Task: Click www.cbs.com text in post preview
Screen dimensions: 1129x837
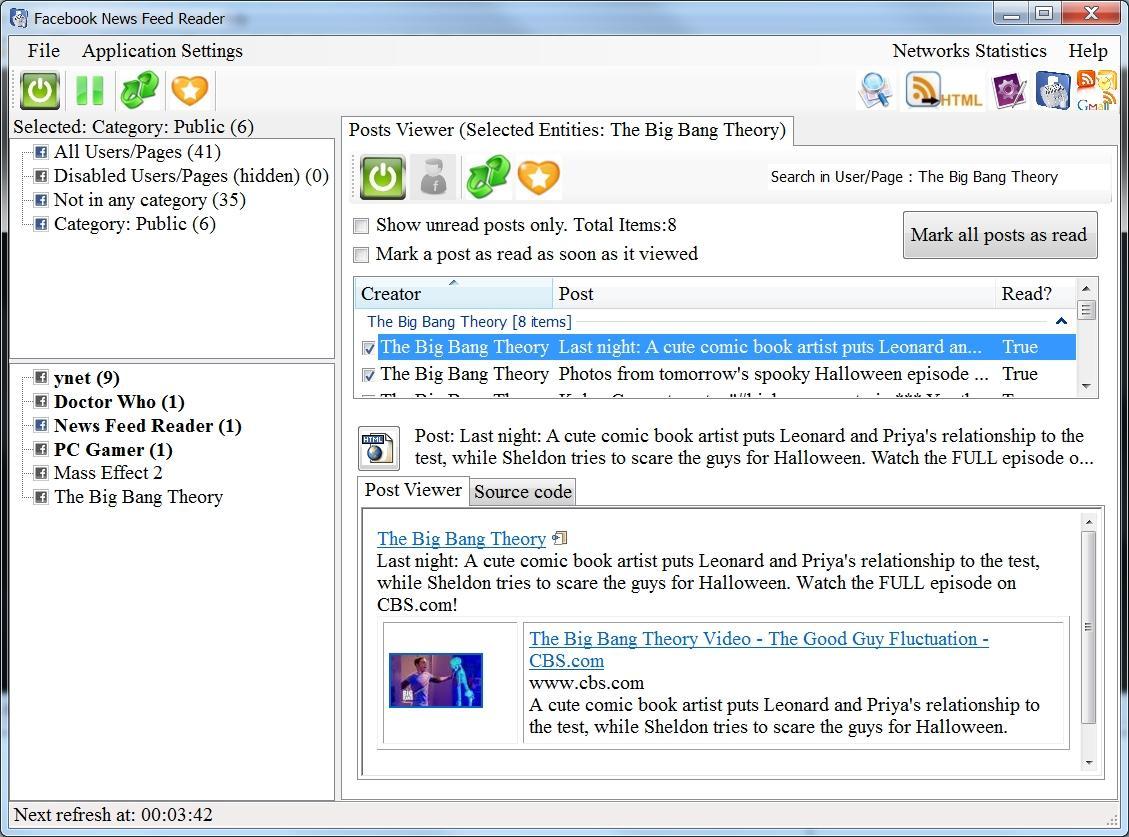Action: pos(586,682)
